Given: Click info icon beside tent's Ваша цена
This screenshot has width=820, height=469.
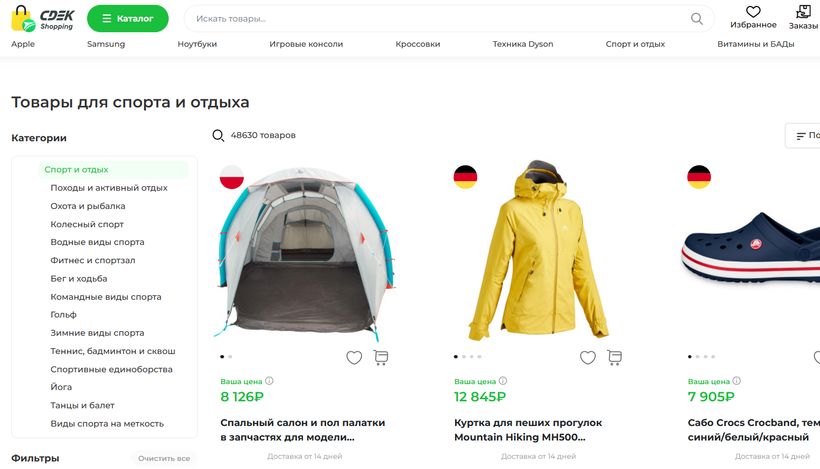Looking at the screenshot, I should point(270,381).
